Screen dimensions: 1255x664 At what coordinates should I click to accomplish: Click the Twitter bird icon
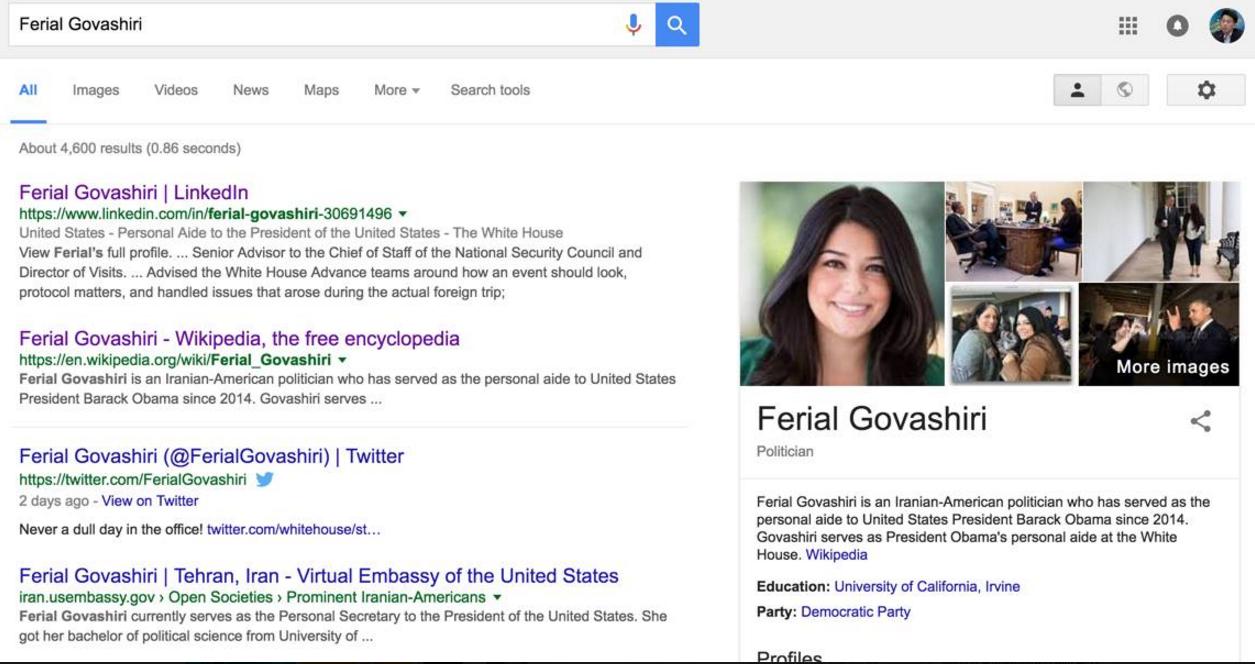264,479
